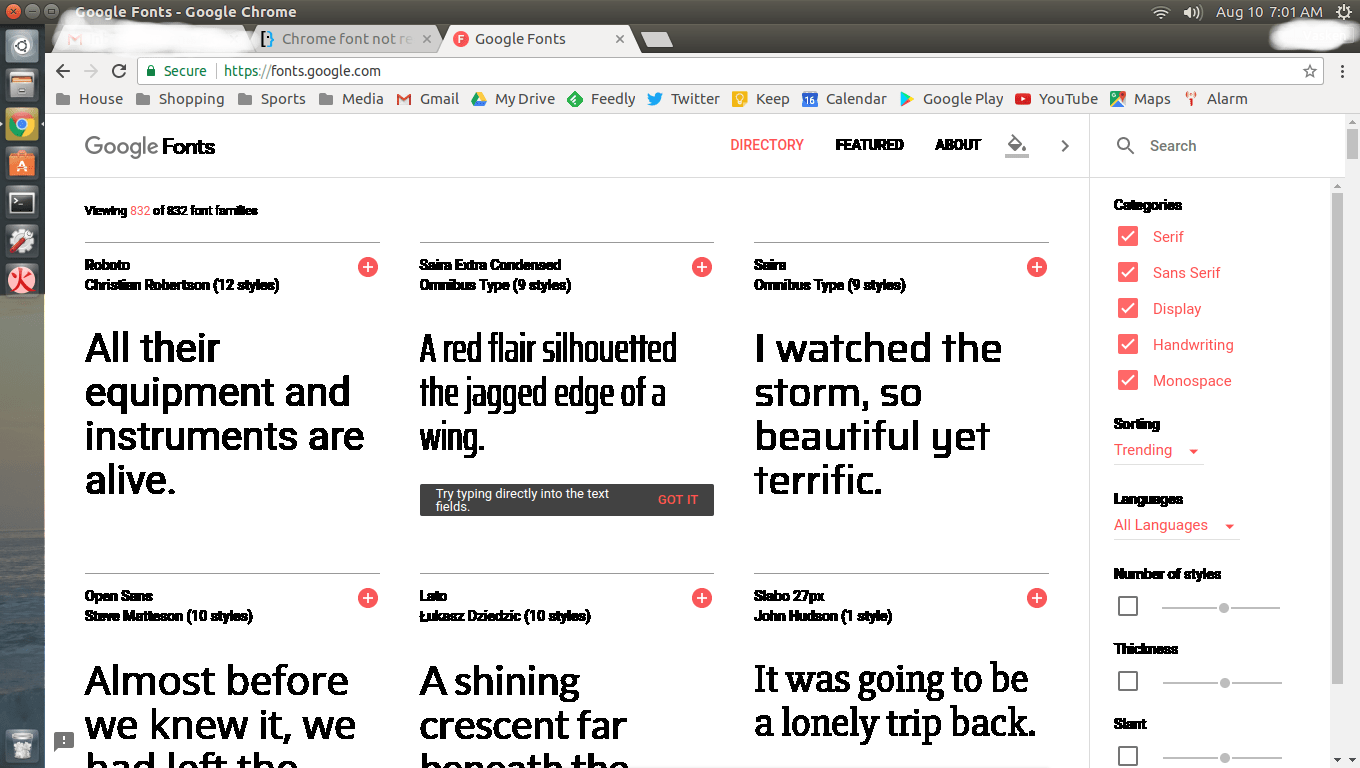Open the Gmail bookmark

click(x=428, y=99)
